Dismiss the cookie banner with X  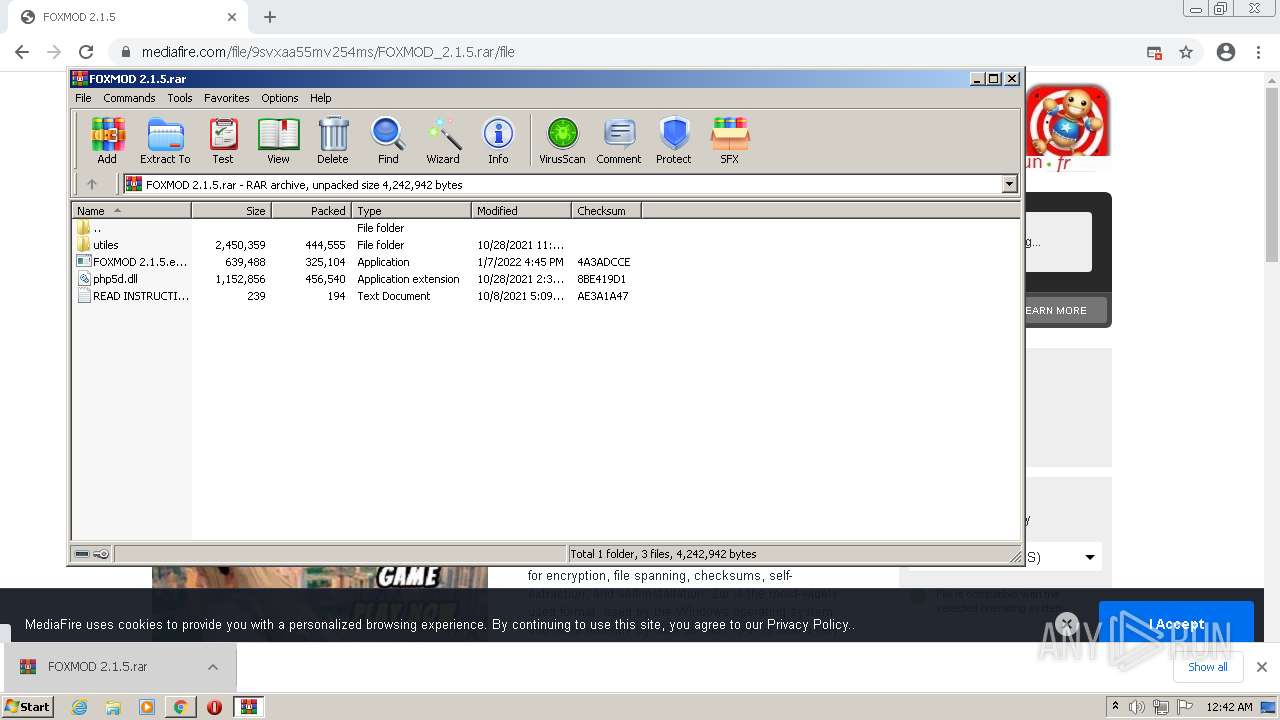[x=1067, y=624]
